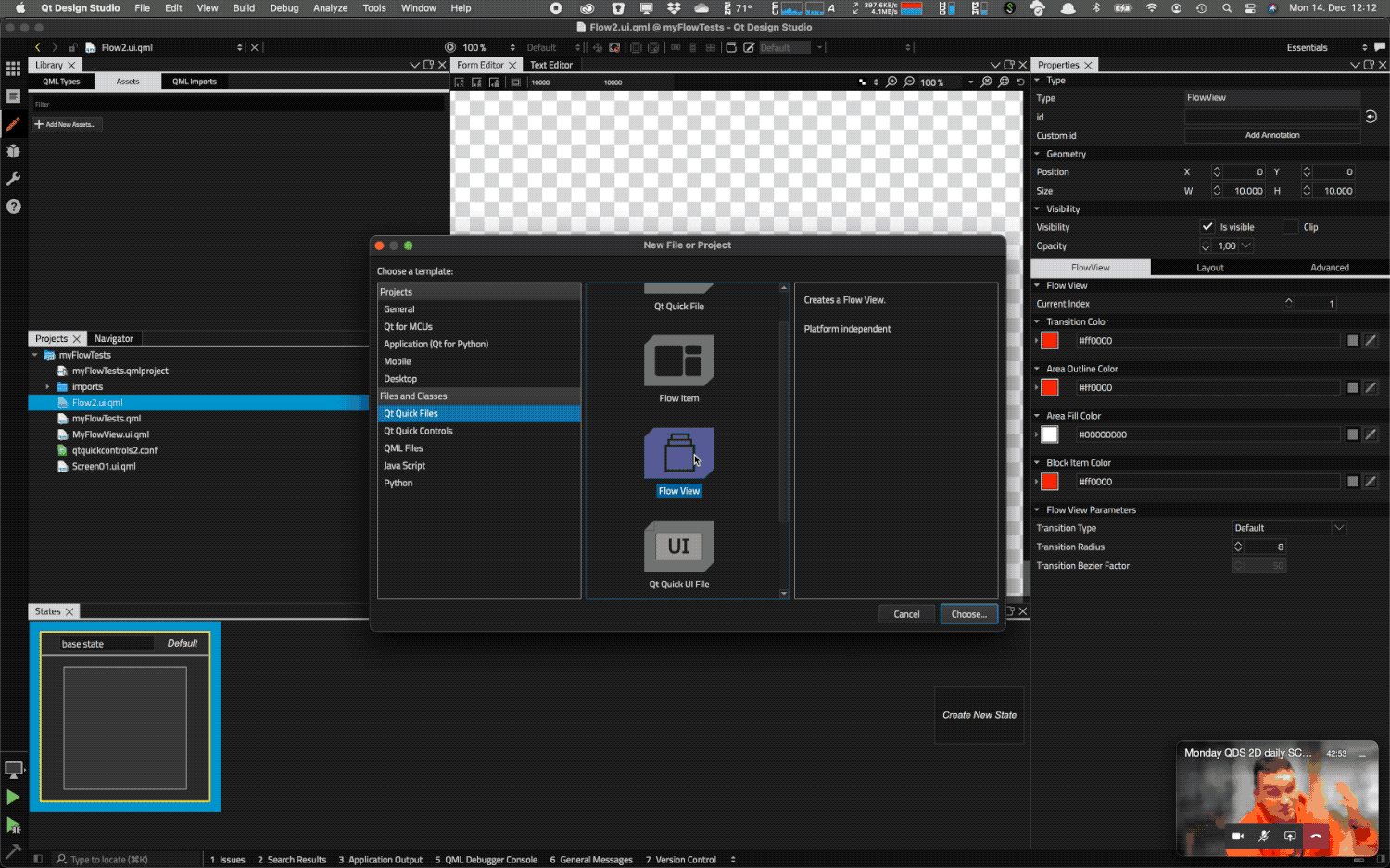The image size is (1390, 868).
Task: Enable the Clip checkbox
Action: pos(1290,227)
